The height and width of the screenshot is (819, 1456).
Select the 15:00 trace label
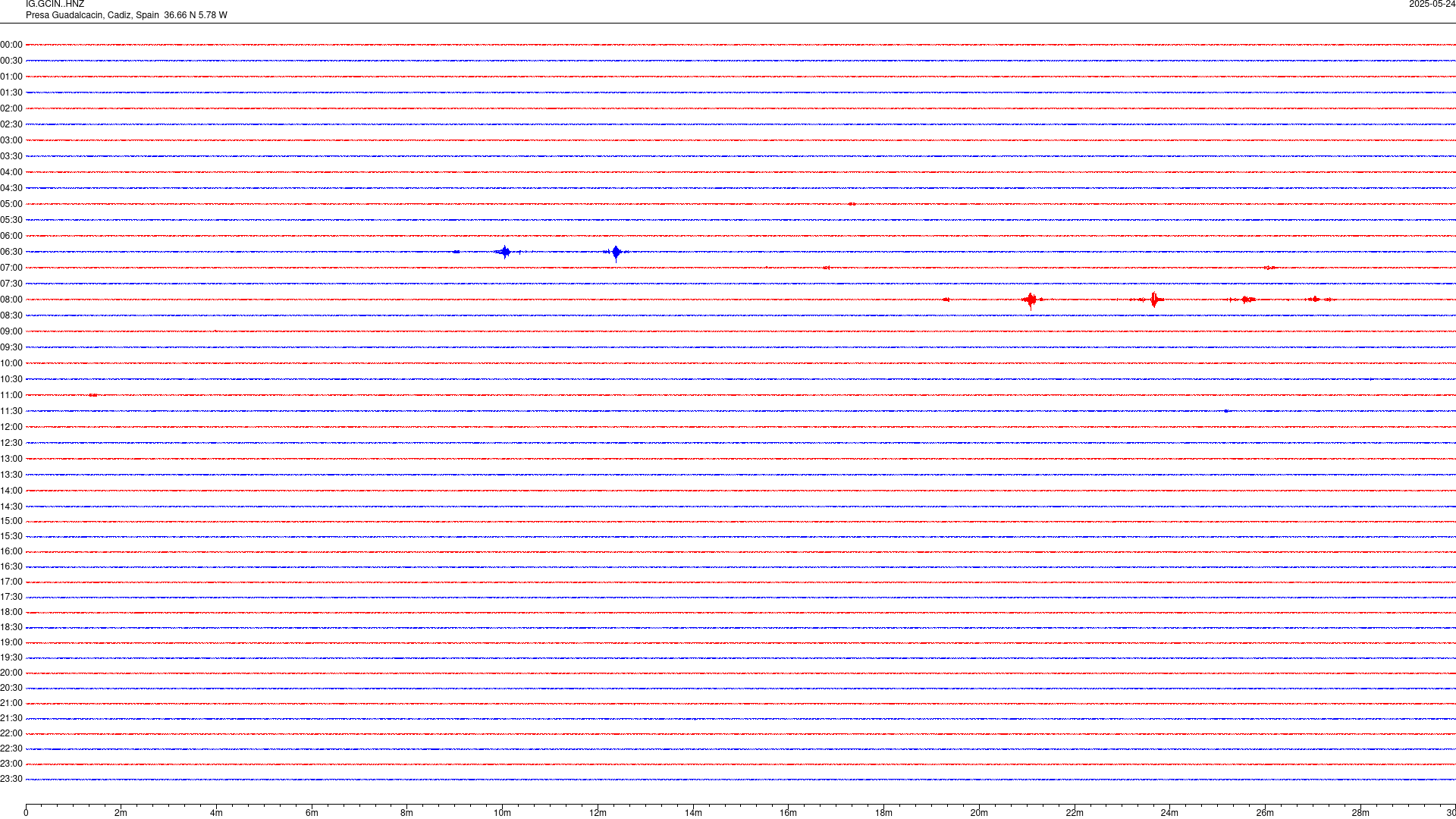[x=11, y=521]
